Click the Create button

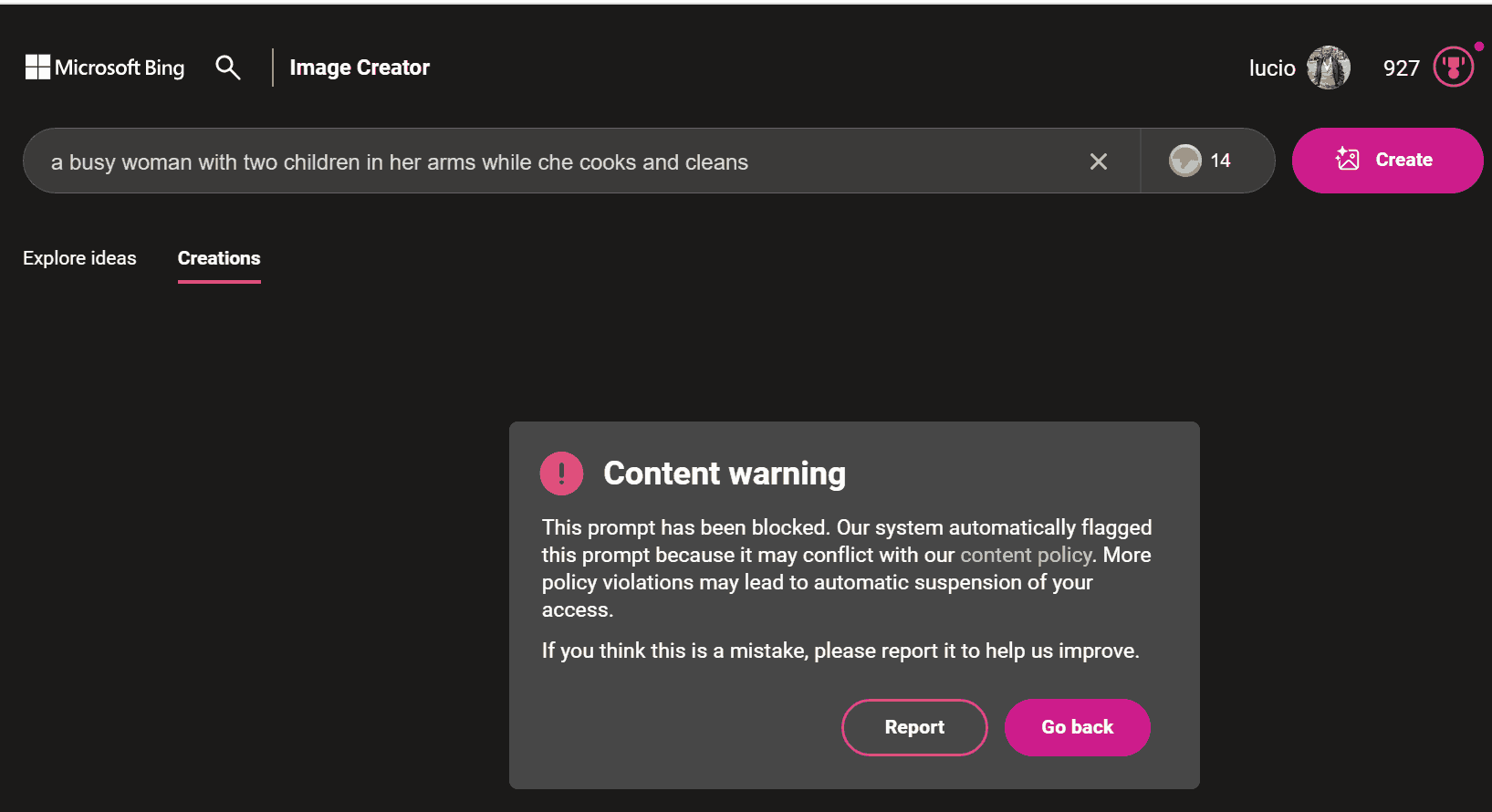(1387, 161)
